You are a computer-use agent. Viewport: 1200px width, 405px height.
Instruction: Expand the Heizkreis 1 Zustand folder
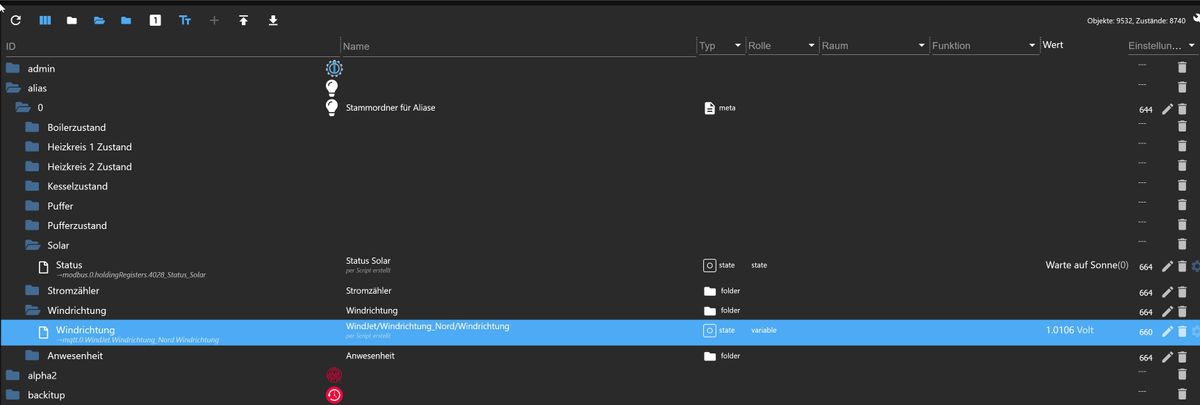33,147
